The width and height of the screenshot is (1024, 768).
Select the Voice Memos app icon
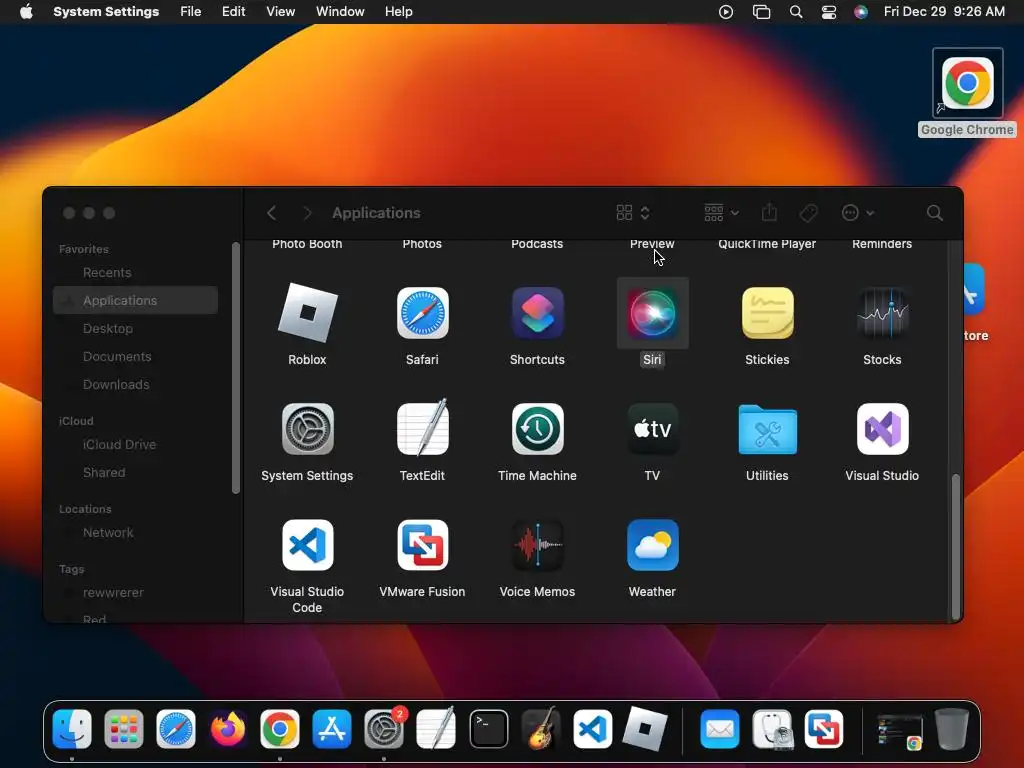pyautogui.click(x=537, y=545)
